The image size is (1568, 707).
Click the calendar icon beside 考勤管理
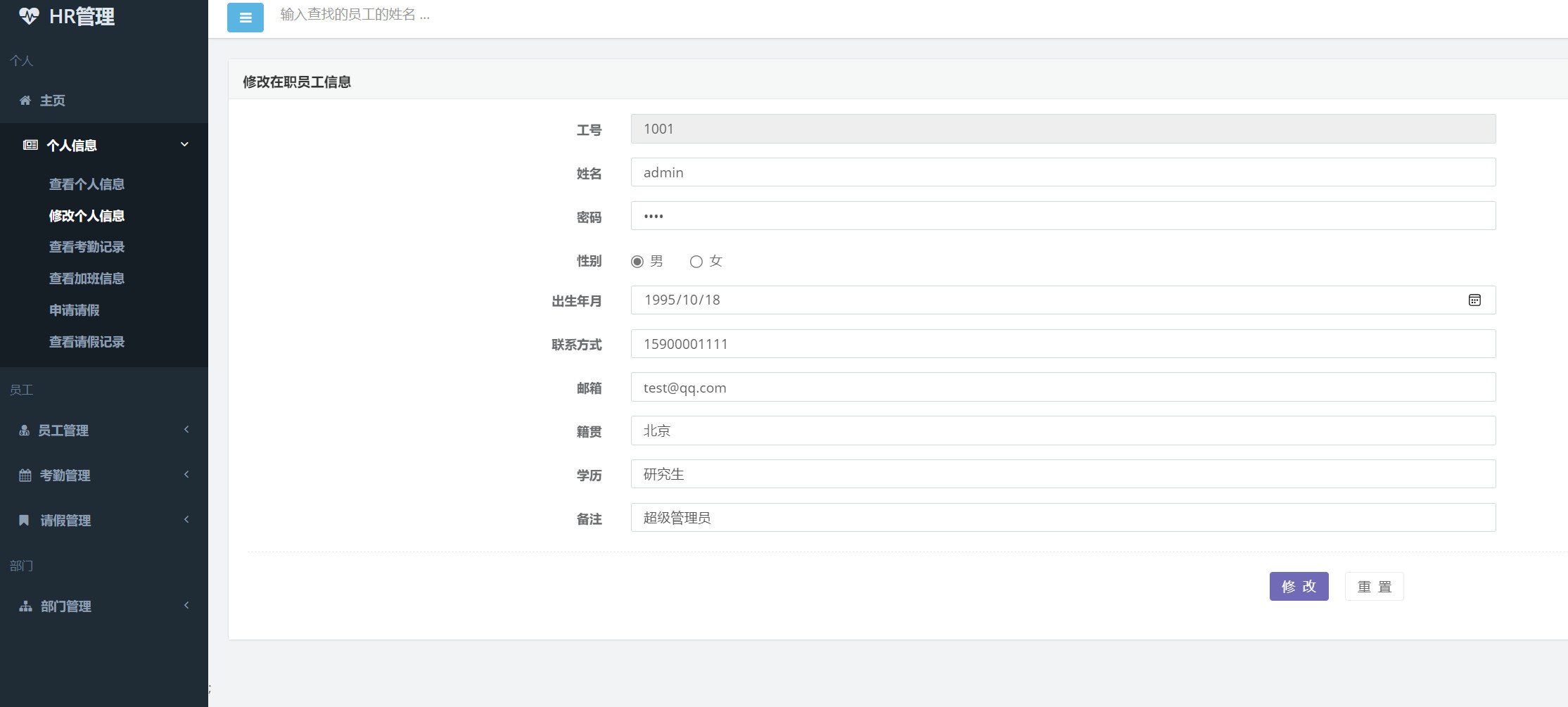click(x=25, y=476)
